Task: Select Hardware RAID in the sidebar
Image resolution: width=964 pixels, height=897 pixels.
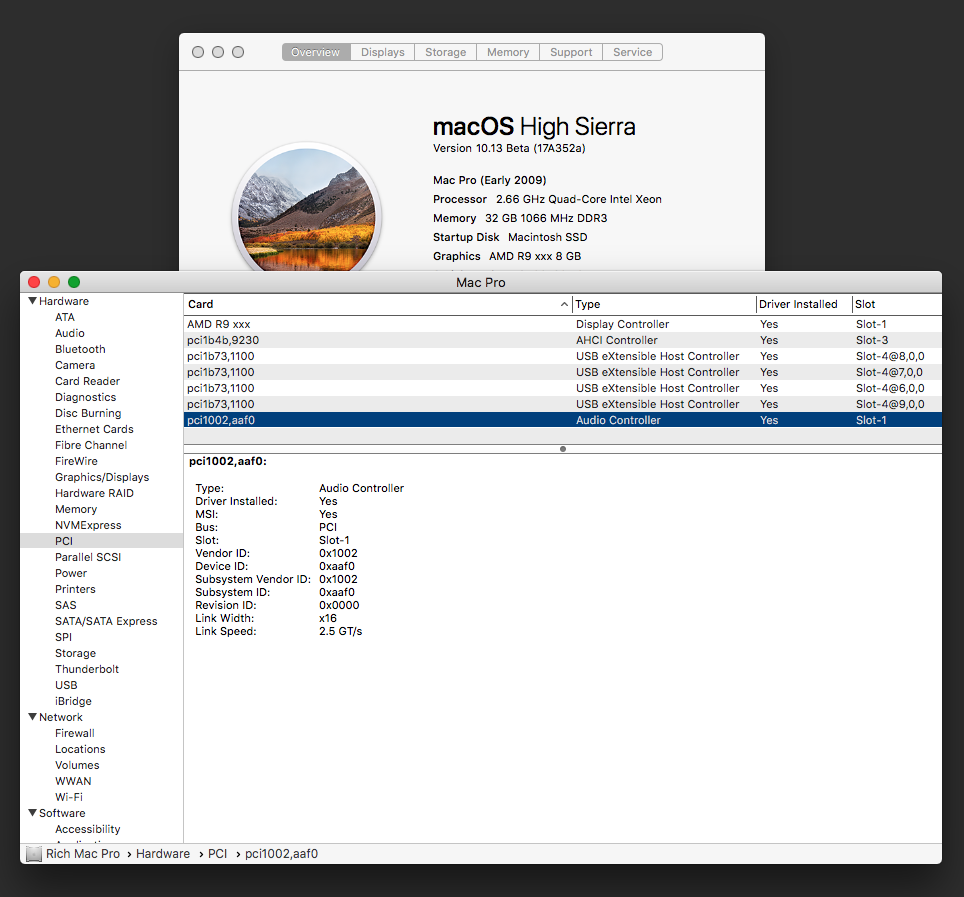Action: (x=94, y=493)
